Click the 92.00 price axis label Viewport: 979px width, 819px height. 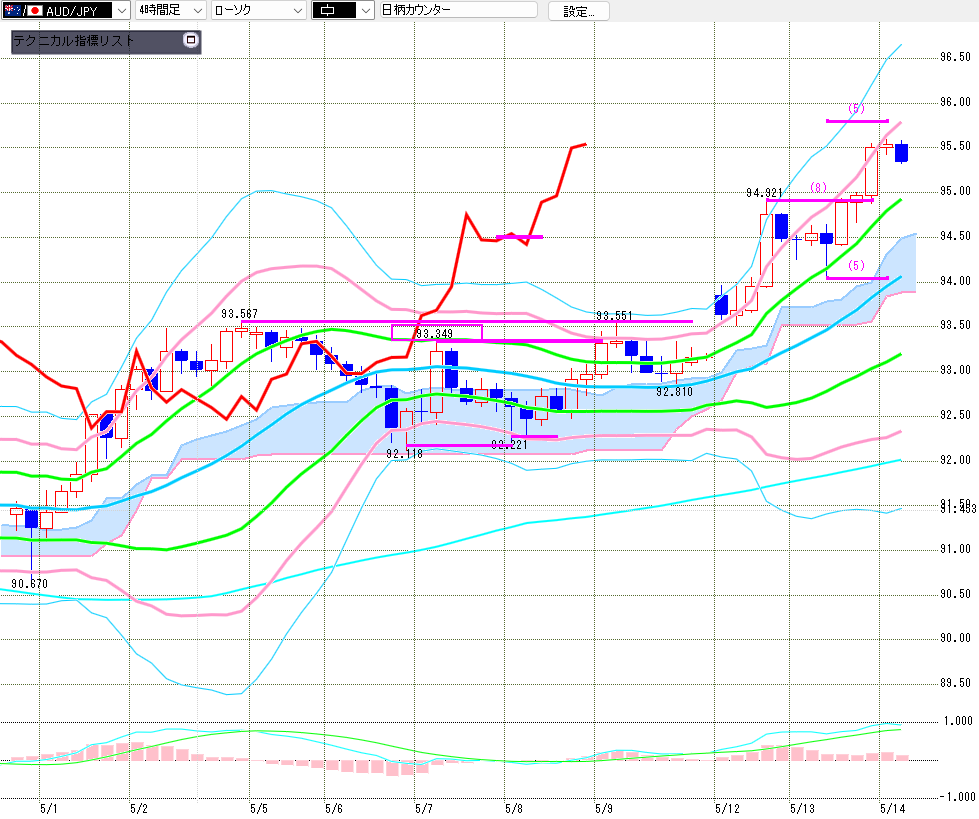[955, 460]
